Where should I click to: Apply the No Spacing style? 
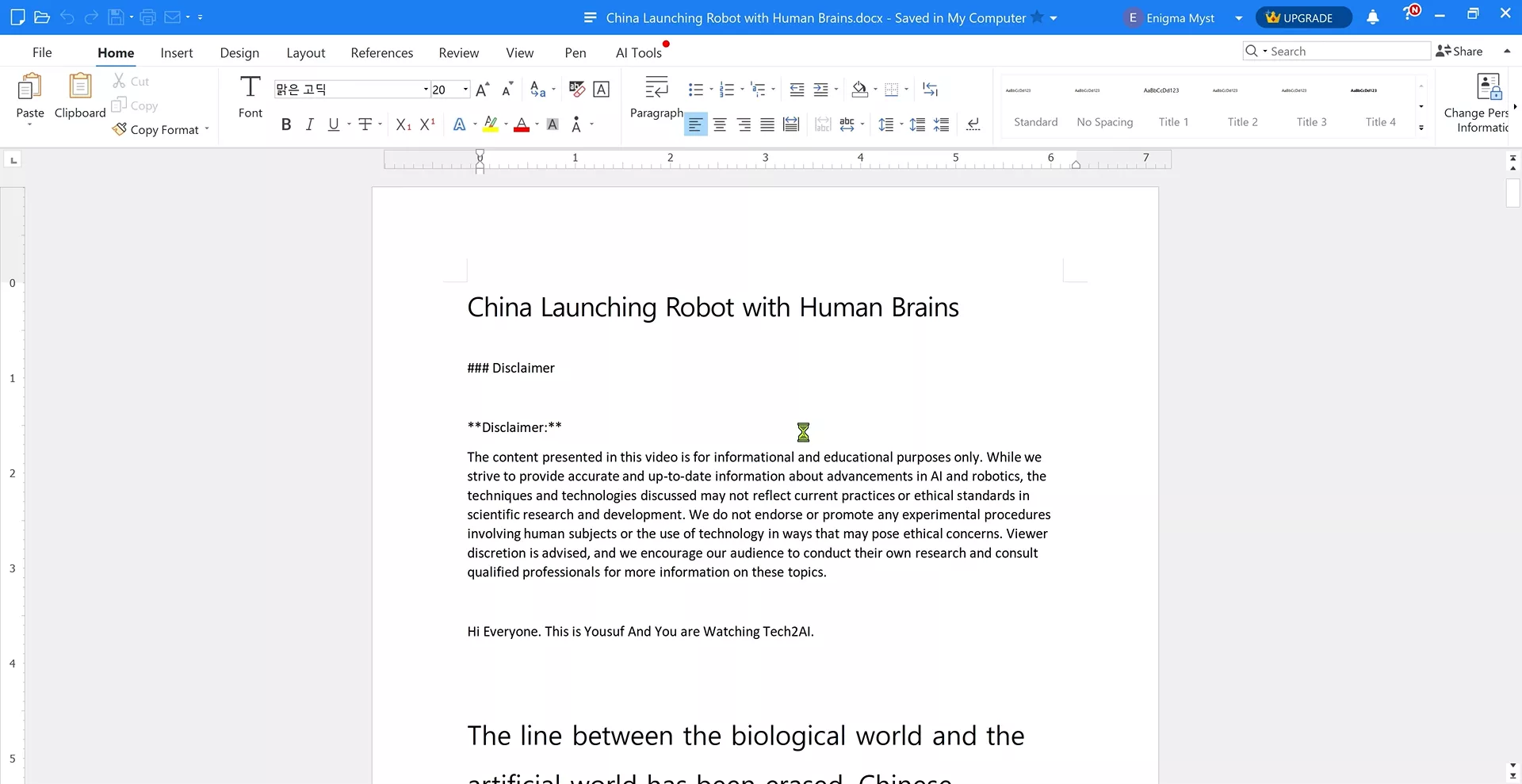(x=1105, y=105)
